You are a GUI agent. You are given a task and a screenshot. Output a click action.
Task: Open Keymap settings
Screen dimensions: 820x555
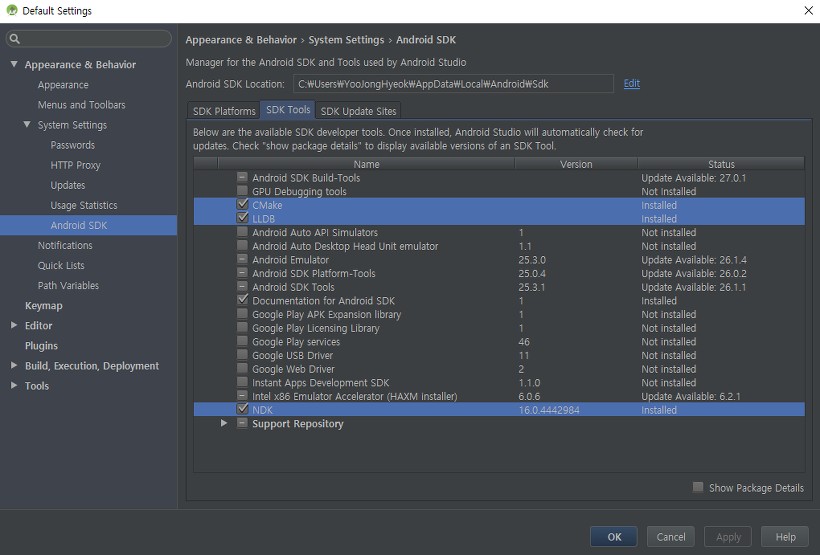43,305
